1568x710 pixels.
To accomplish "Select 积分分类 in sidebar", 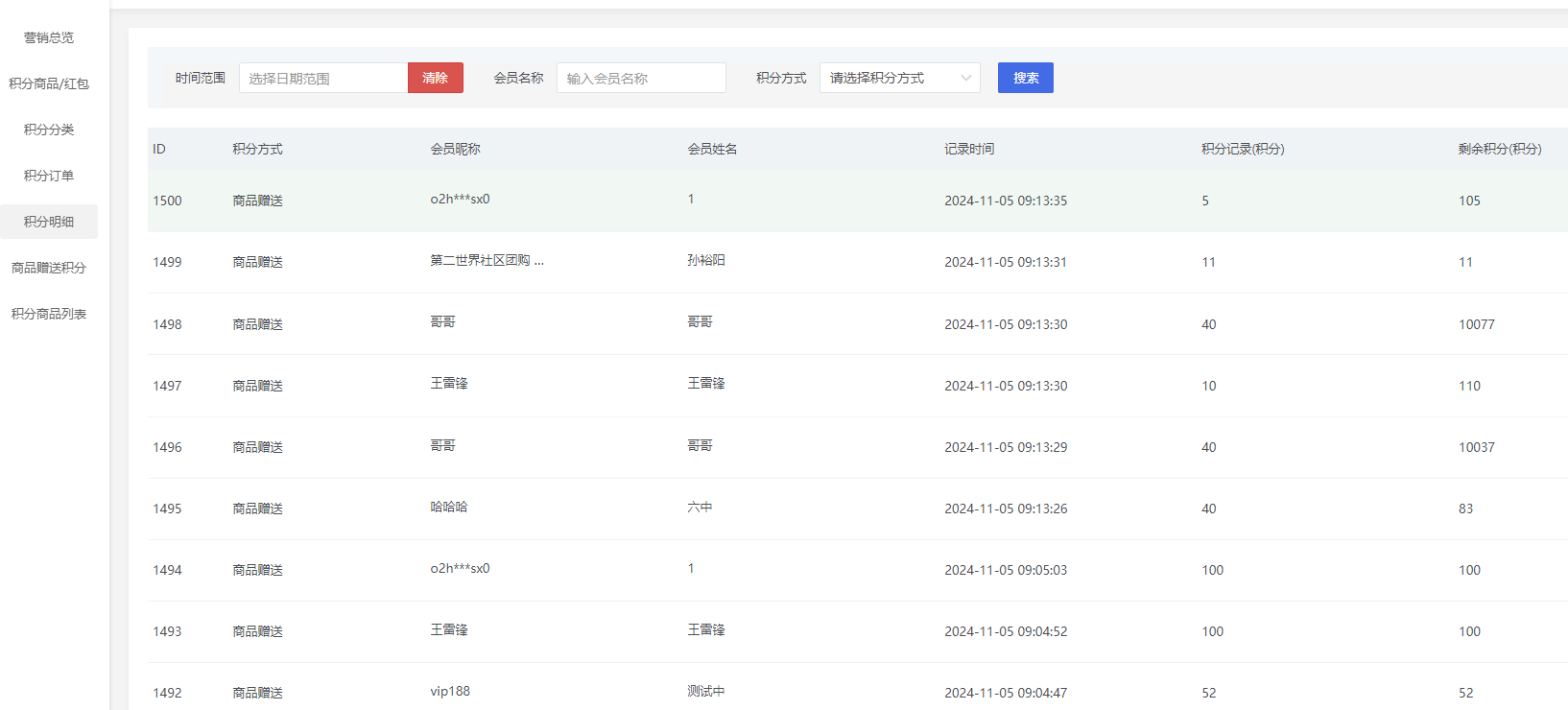I will [49, 130].
